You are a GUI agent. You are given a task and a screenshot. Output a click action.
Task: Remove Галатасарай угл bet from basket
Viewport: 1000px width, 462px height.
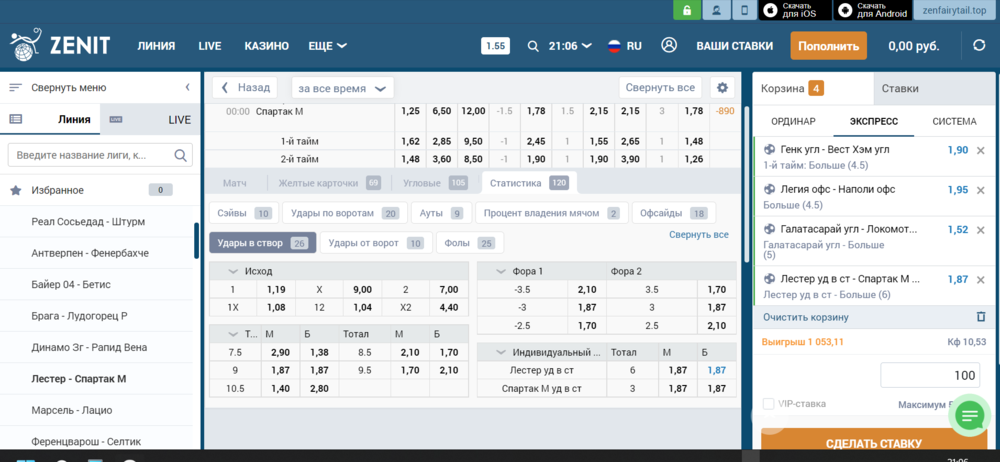[x=981, y=230]
